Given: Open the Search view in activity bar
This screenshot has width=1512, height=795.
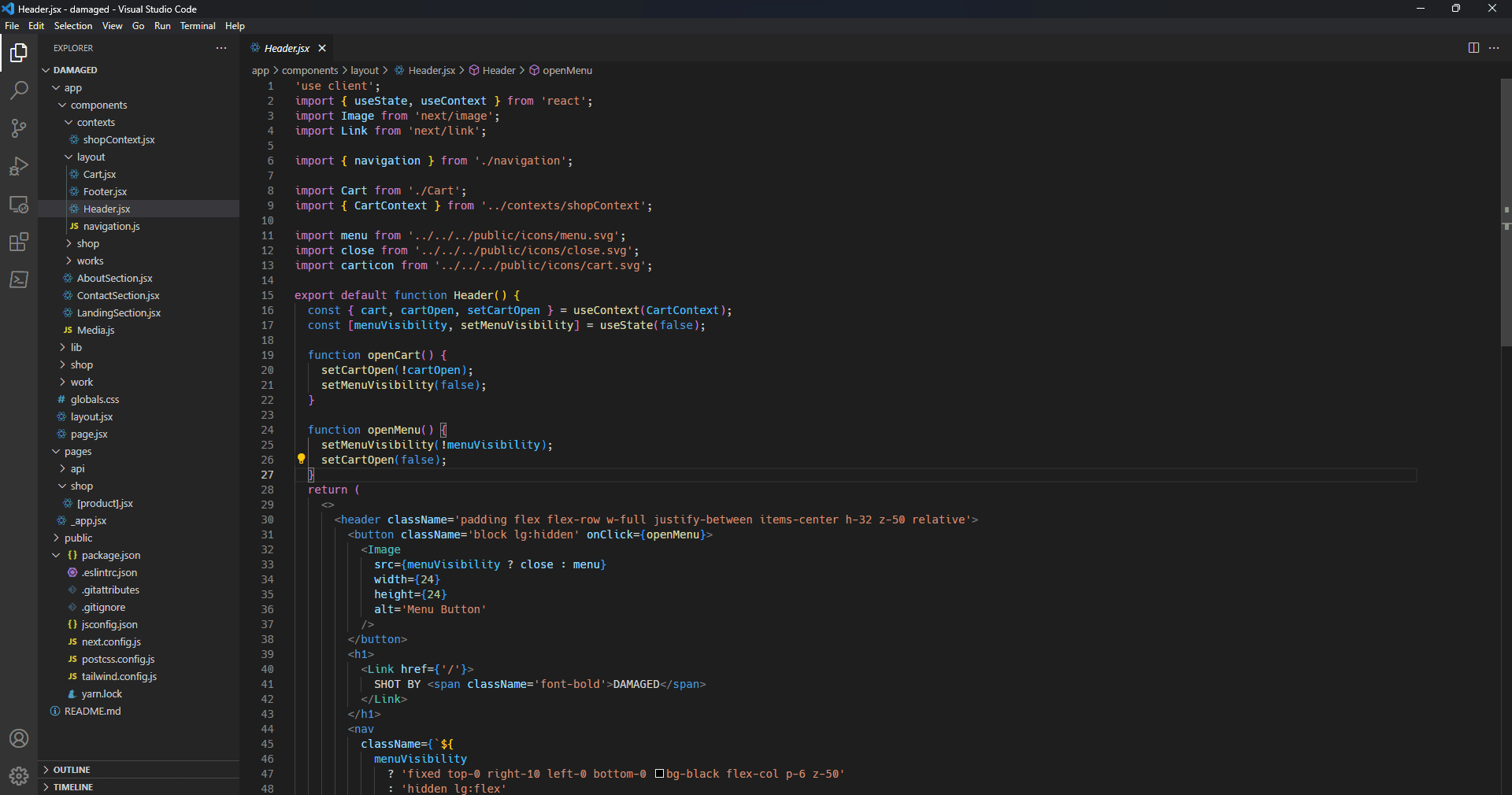Looking at the screenshot, I should click(x=19, y=91).
